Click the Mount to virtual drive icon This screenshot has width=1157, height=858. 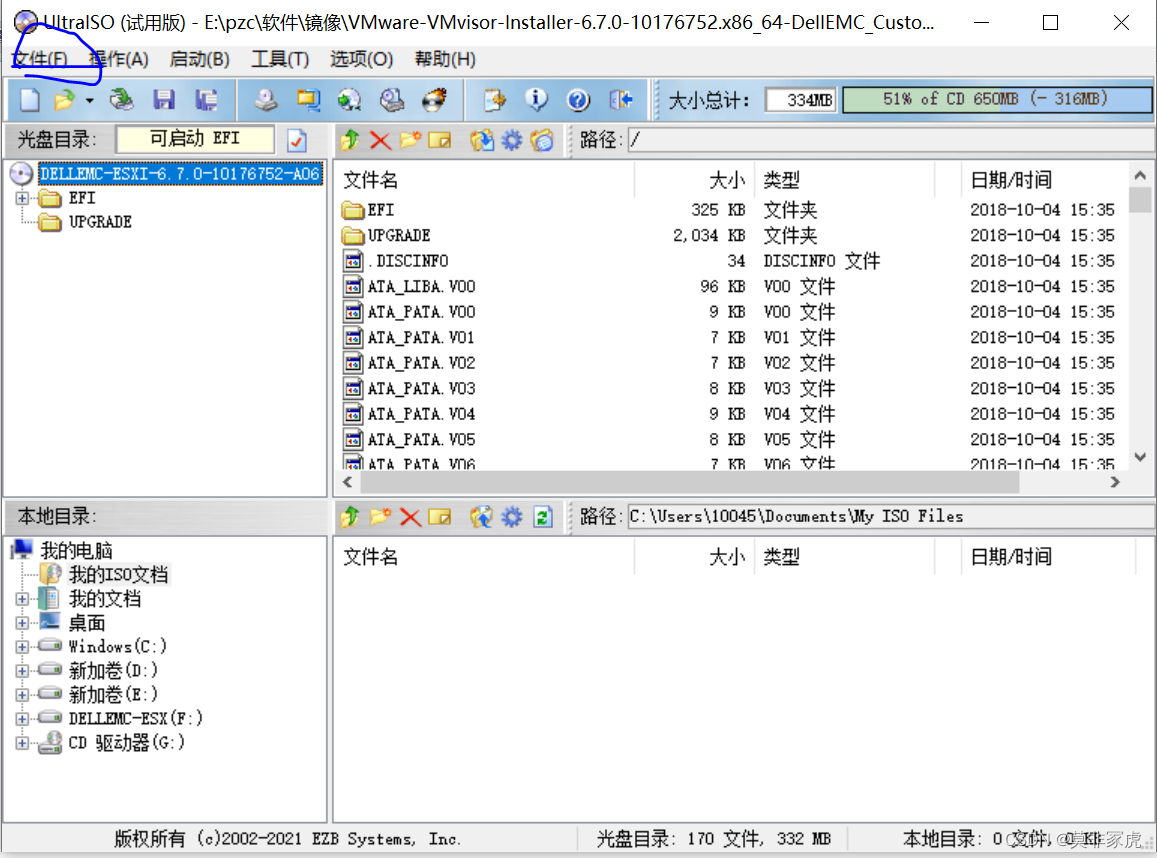(392, 100)
